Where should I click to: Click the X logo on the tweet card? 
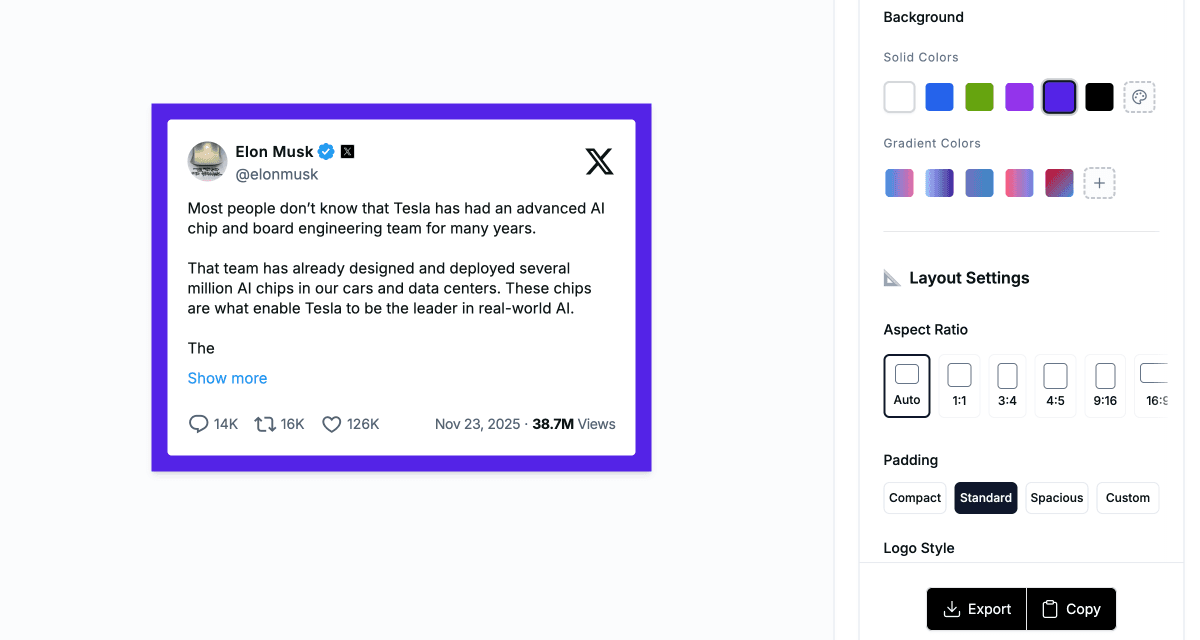(x=599, y=161)
